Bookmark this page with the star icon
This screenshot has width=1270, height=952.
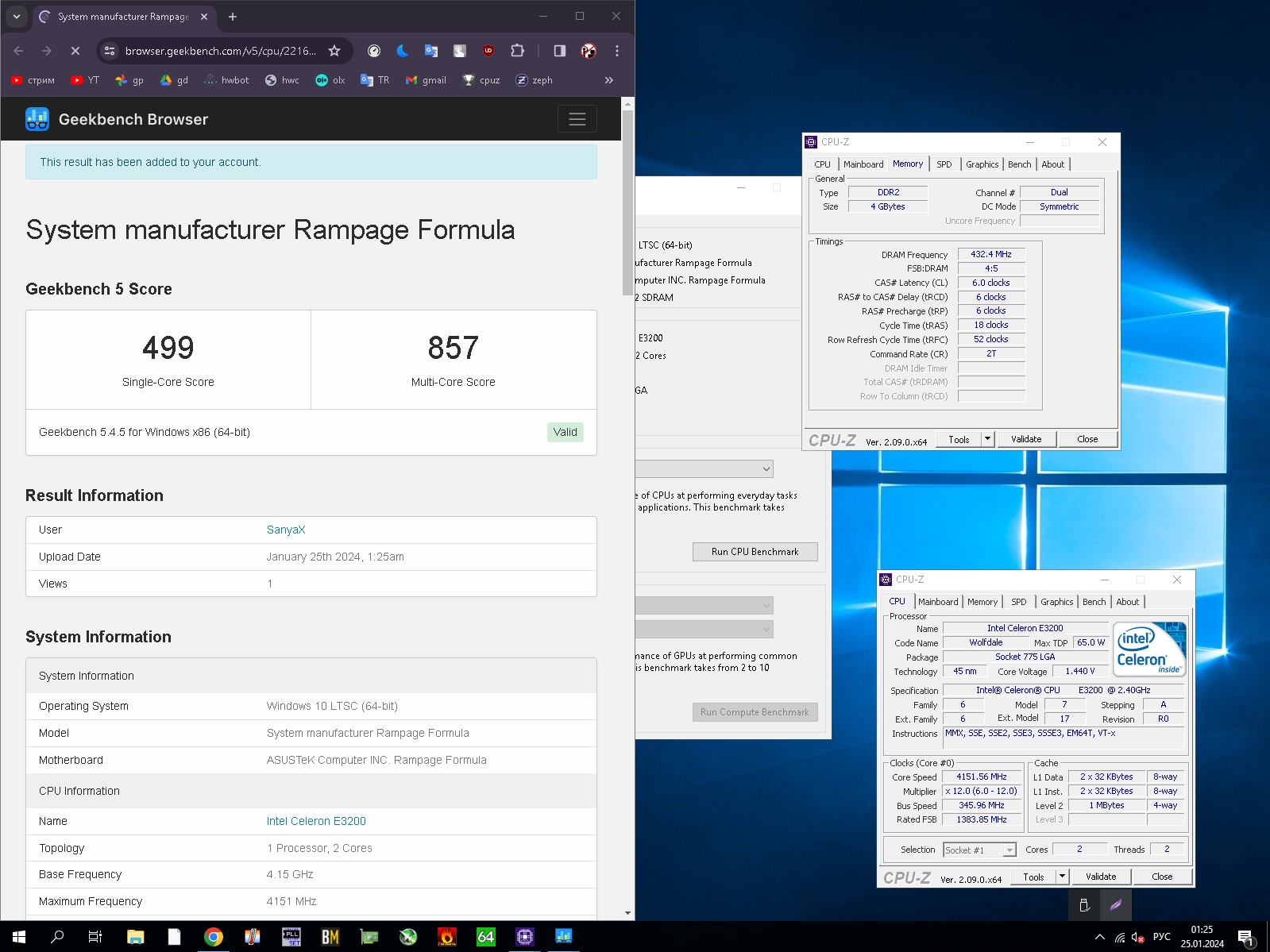coord(334,51)
